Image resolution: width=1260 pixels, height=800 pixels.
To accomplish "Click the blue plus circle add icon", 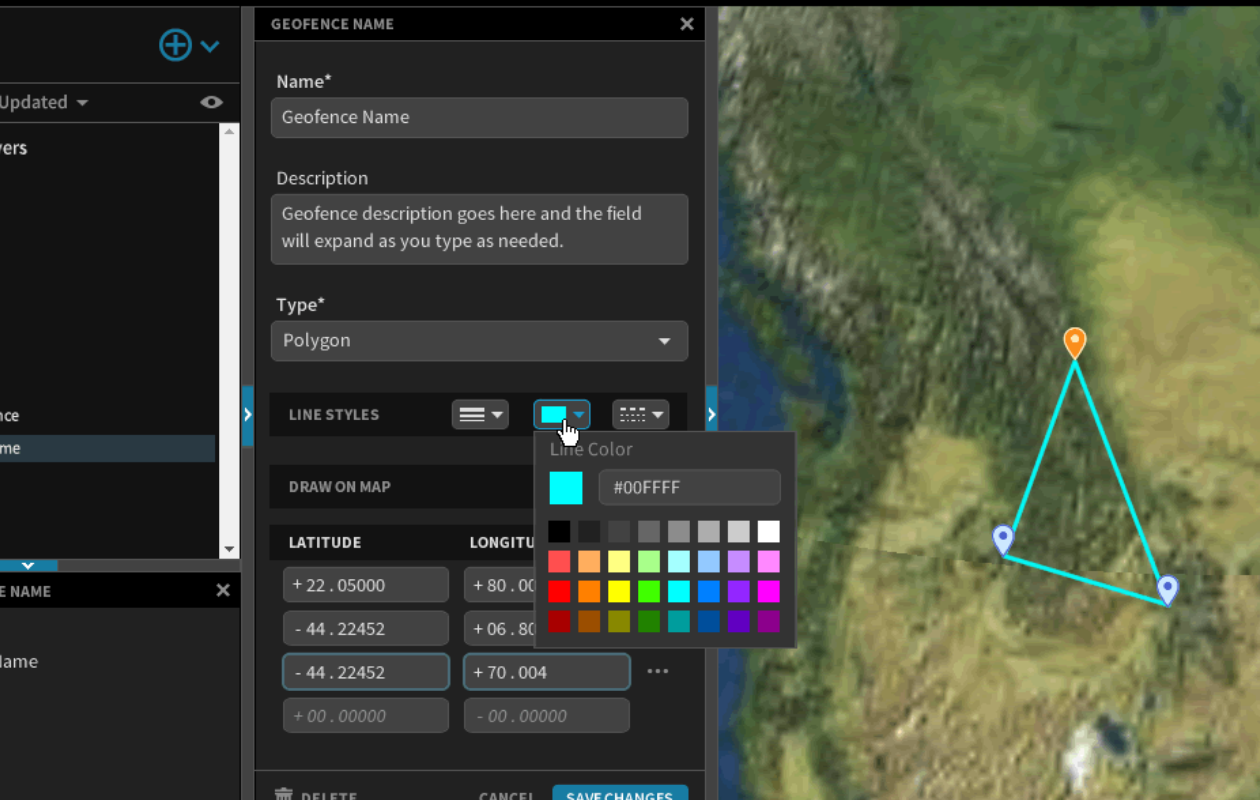I will coord(175,45).
